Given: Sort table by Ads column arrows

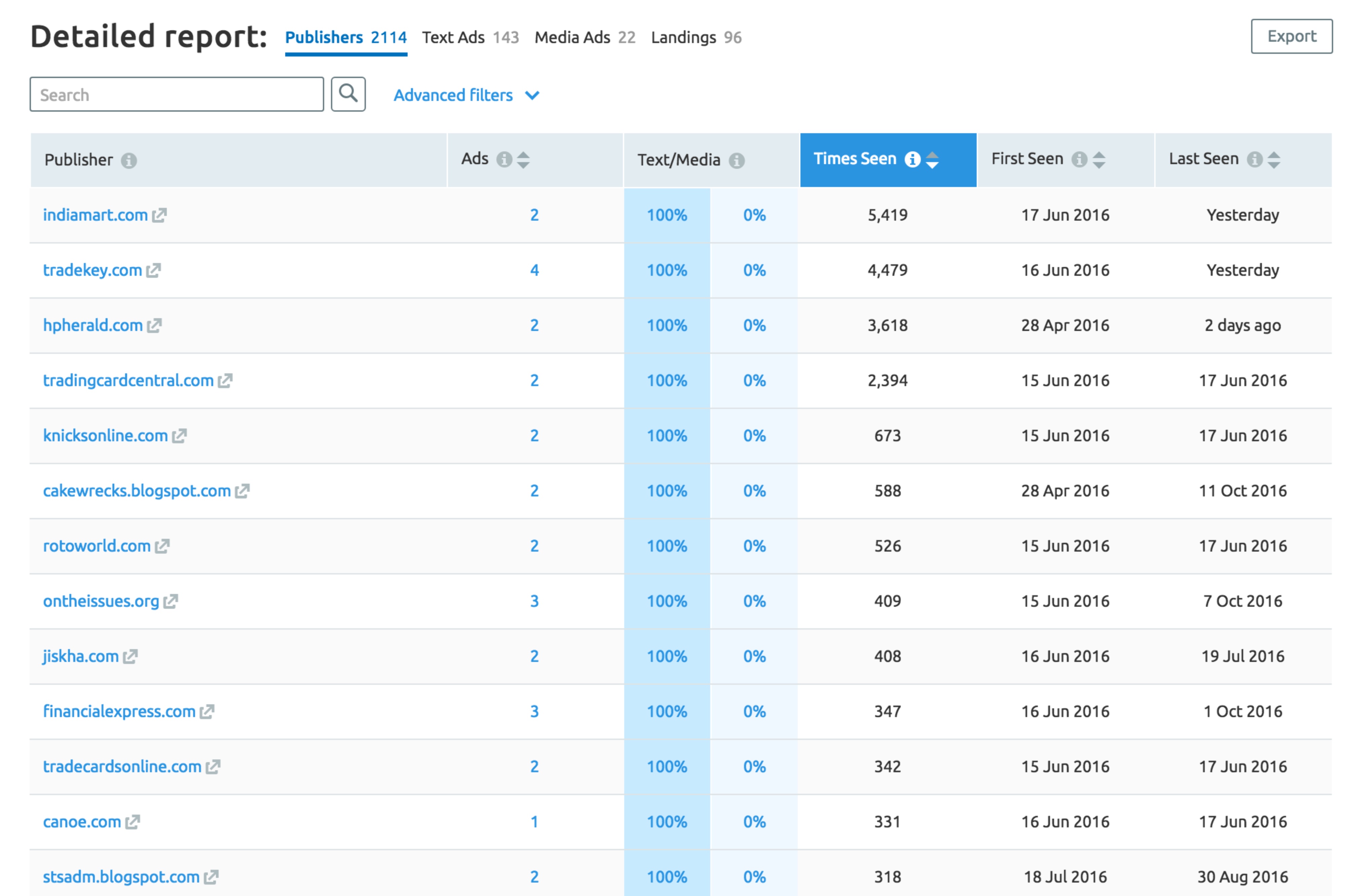Looking at the screenshot, I should [523, 159].
